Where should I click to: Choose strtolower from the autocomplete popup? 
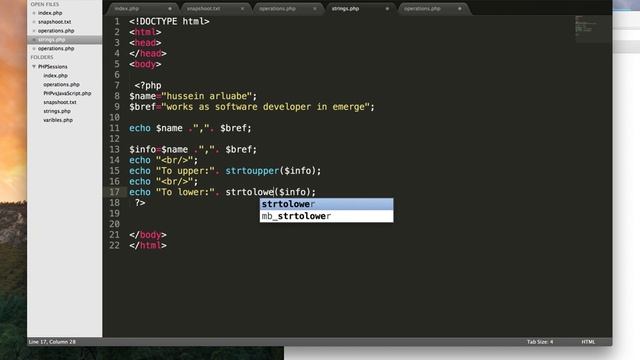pos(327,204)
